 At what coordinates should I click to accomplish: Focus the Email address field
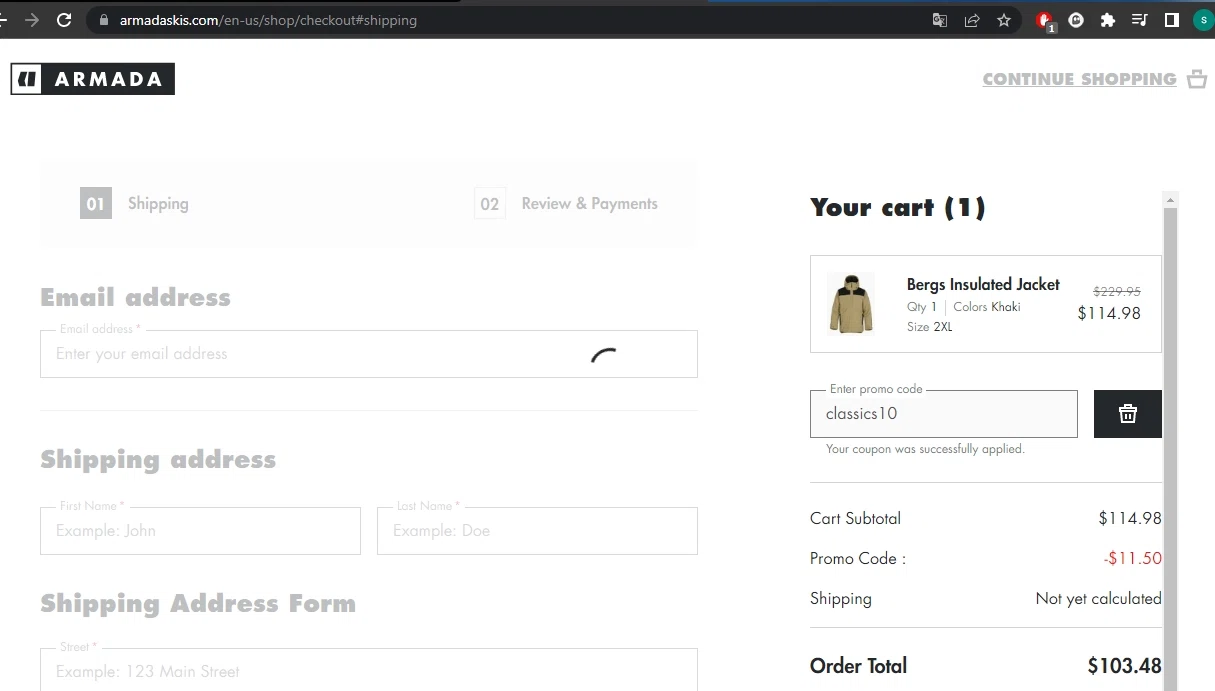[369, 354]
